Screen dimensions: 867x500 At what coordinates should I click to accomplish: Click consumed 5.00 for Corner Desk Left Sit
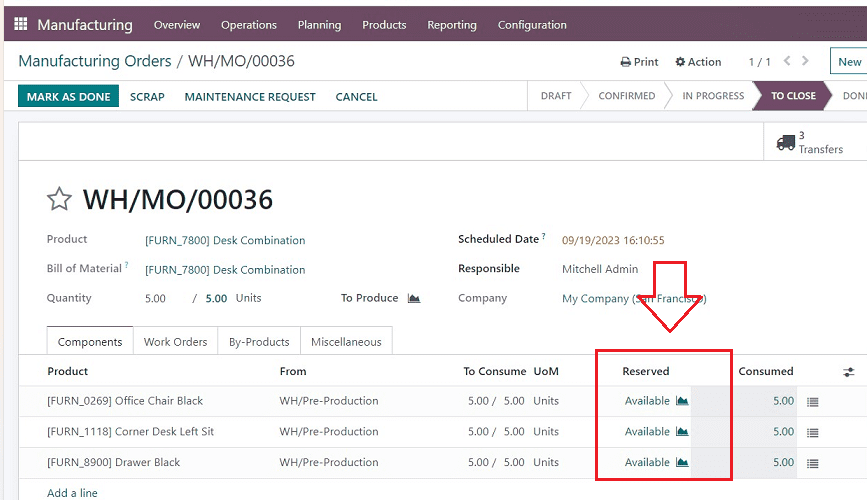pos(784,431)
